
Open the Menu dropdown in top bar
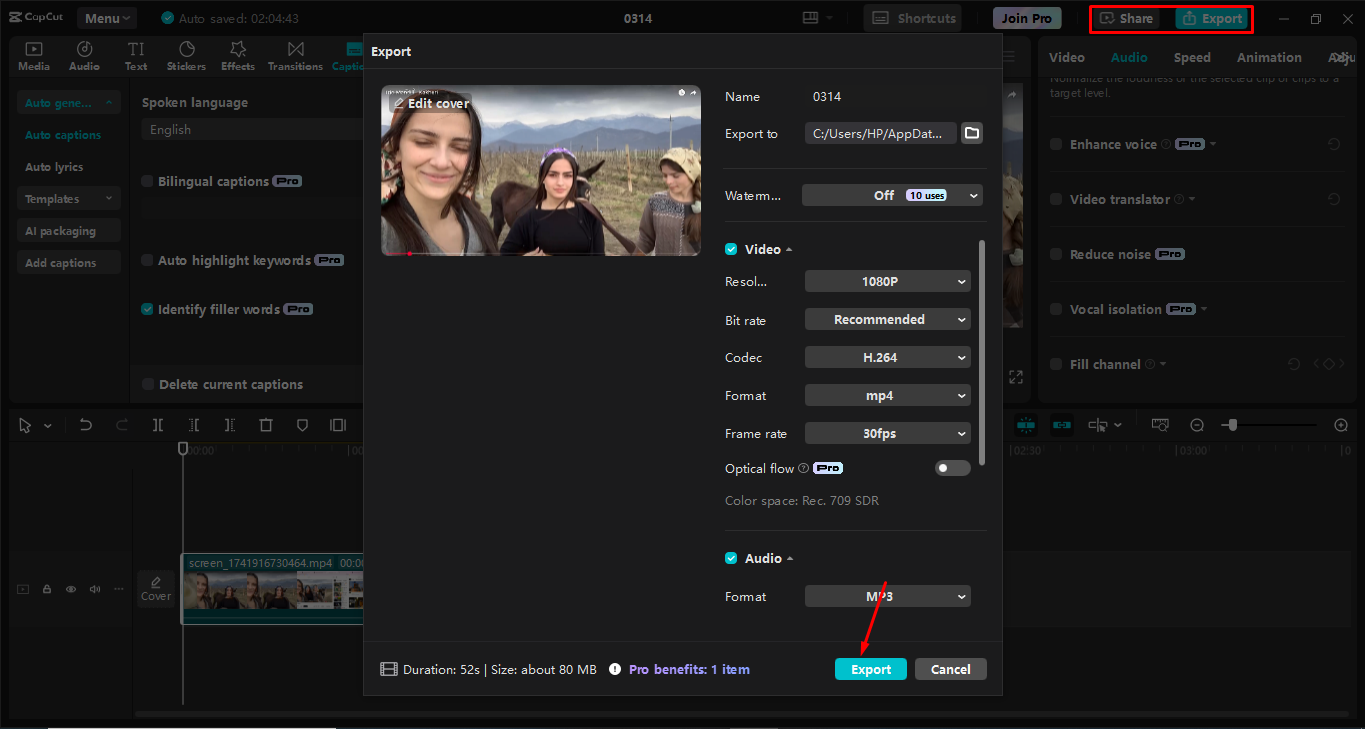coord(105,17)
